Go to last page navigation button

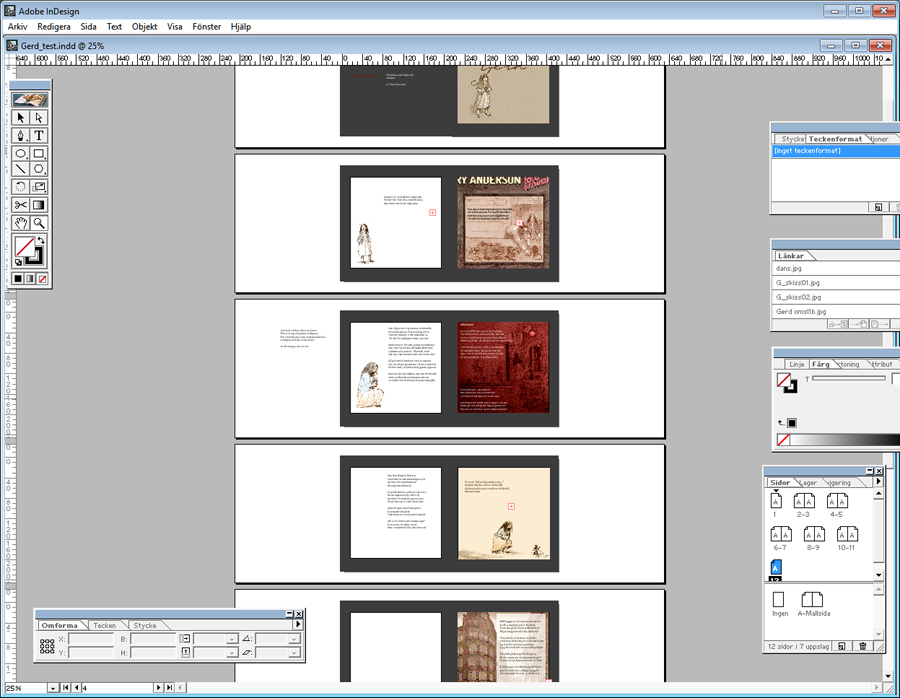(169, 688)
